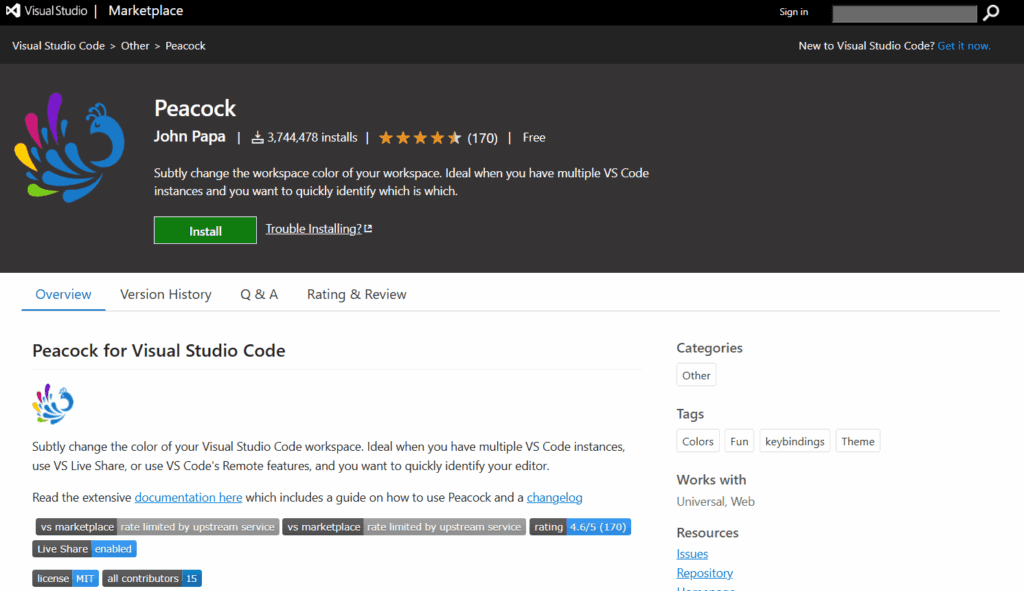Viewport: 1024px width, 591px height.
Task: Click the rating 4.6/5 badge
Action: [580, 527]
